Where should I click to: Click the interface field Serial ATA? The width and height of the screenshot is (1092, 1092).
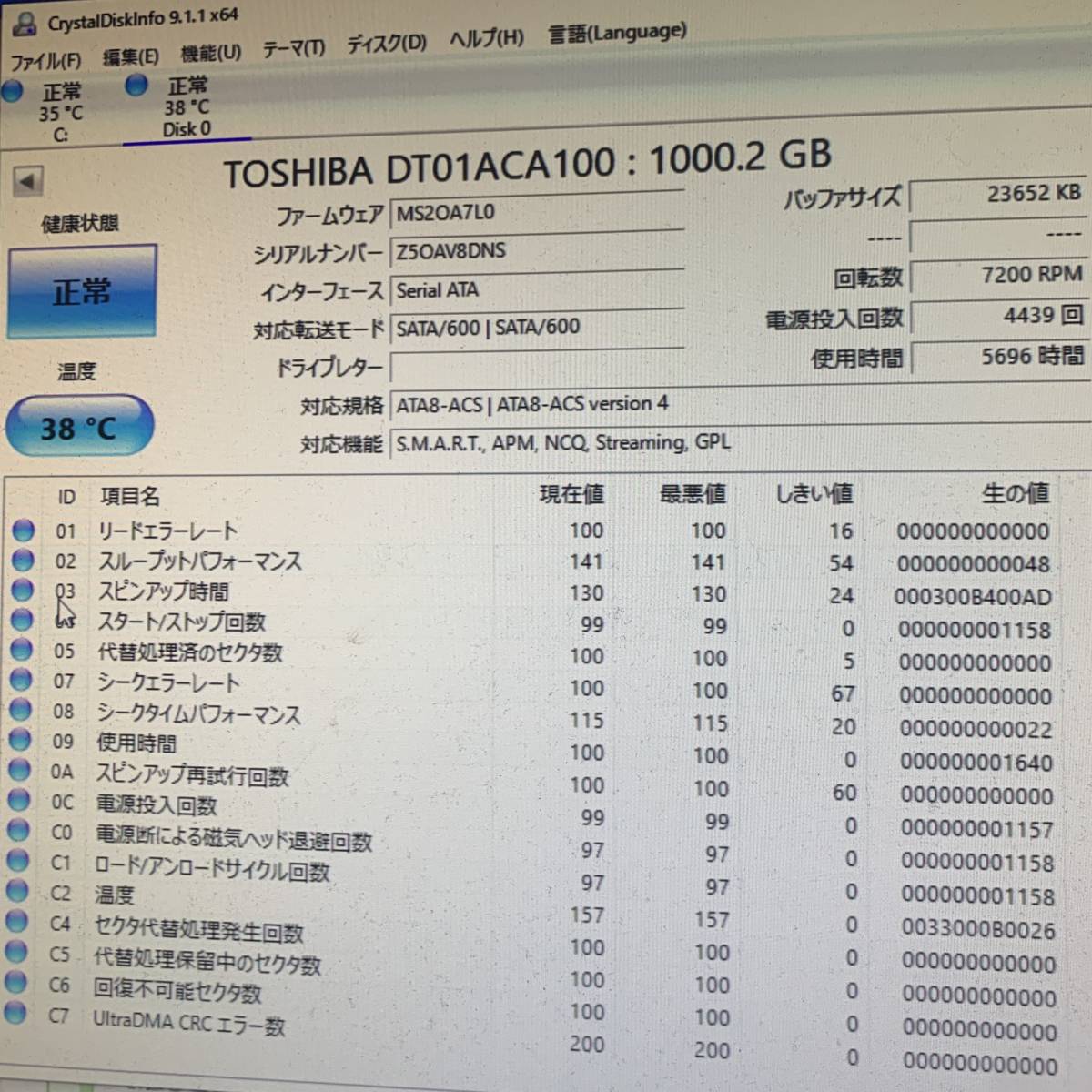(x=537, y=289)
